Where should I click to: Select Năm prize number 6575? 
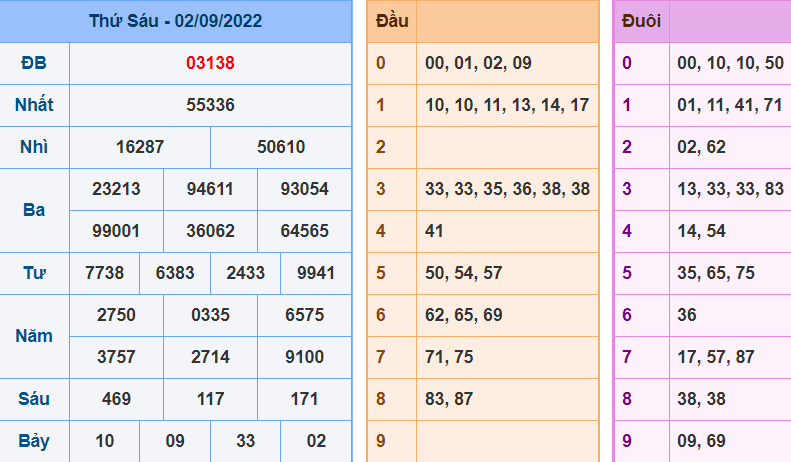(x=305, y=315)
